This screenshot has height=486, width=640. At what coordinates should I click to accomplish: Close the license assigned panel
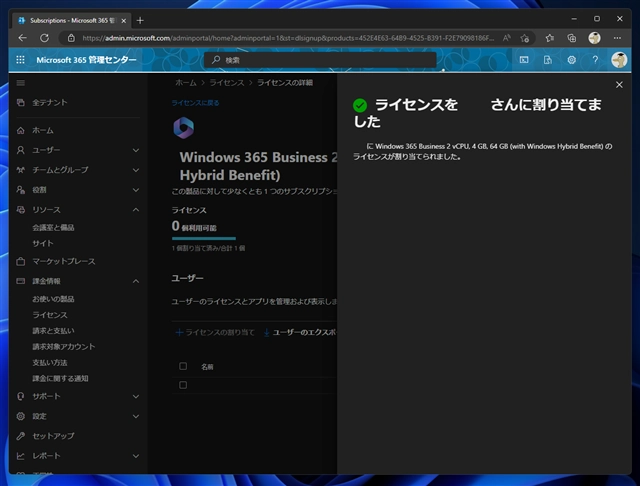tap(619, 84)
